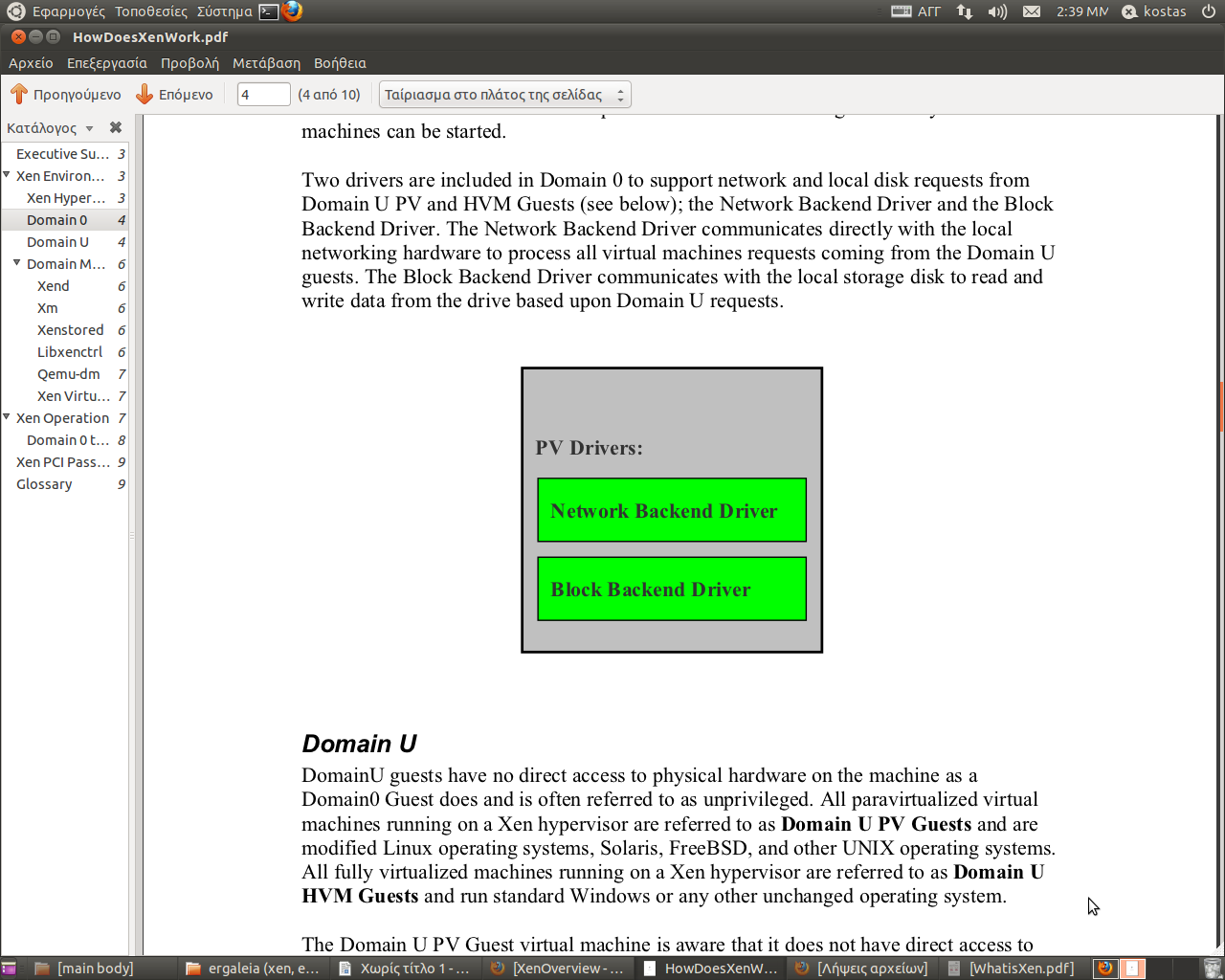Select Domain 0 t... index entry
The width and height of the screenshot is (1225, 980).
coord(64,440)
